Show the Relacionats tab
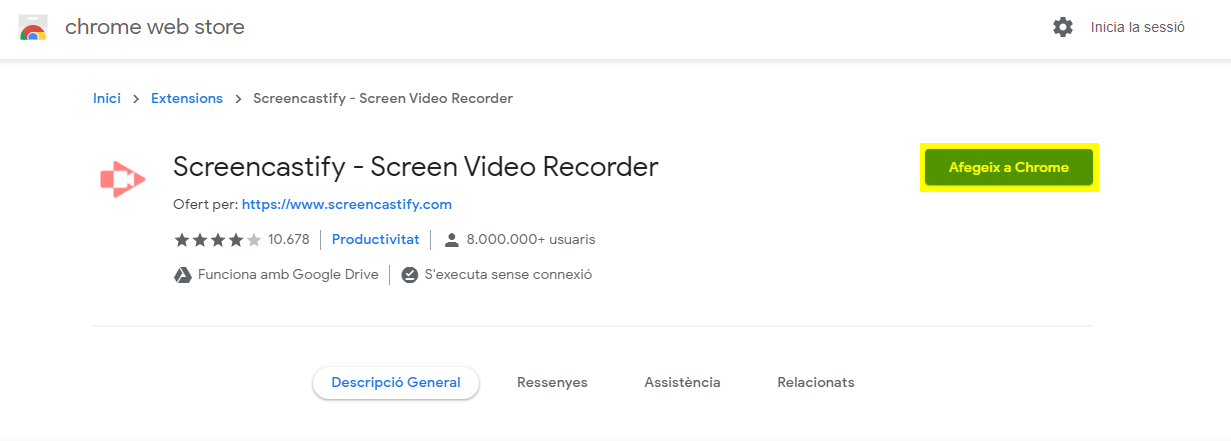Viewport: 1231px width, 441px height. (816, 382)
